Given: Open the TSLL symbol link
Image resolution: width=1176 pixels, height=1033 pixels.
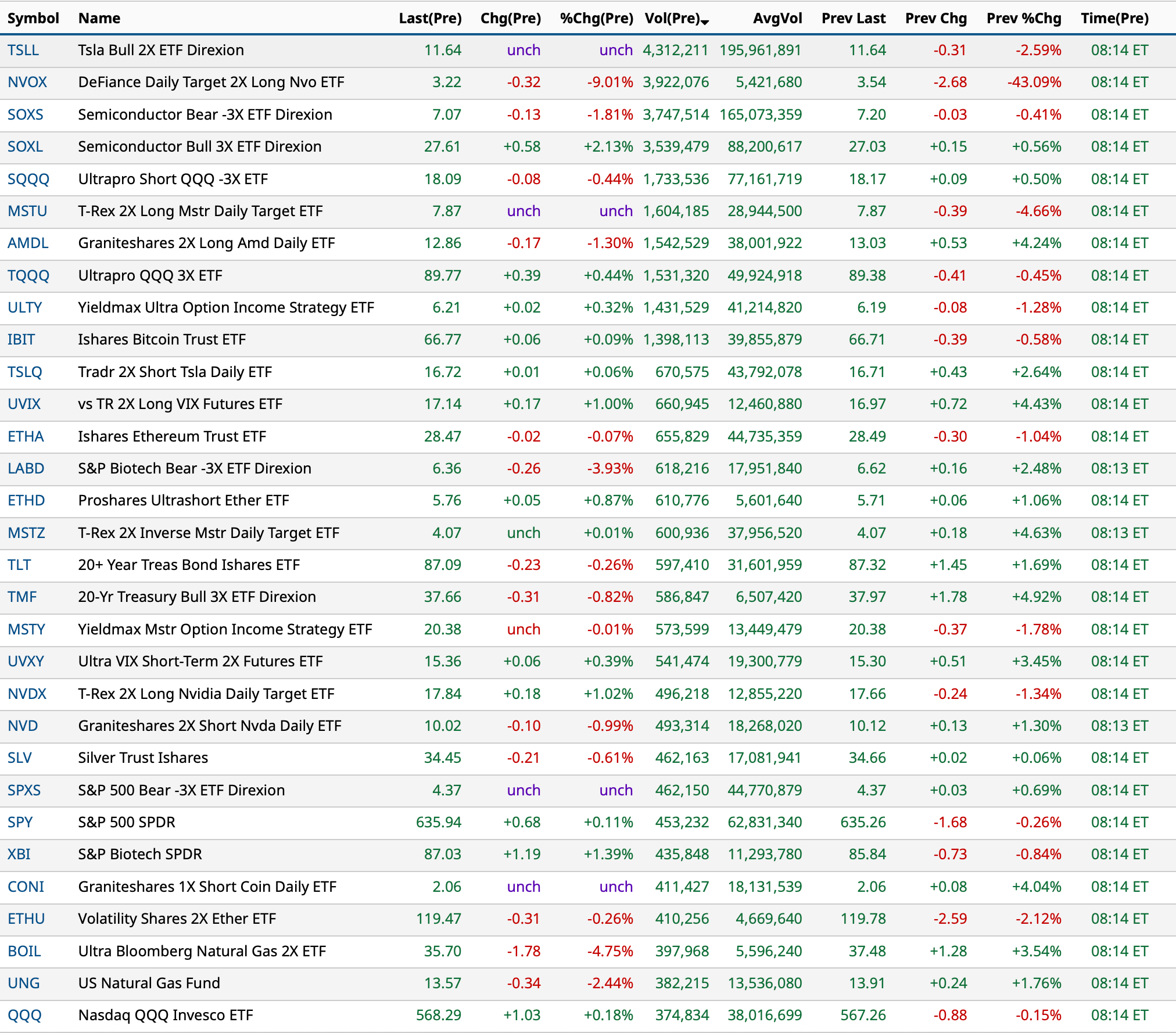Looking at the screenshot, I should 23,51.
